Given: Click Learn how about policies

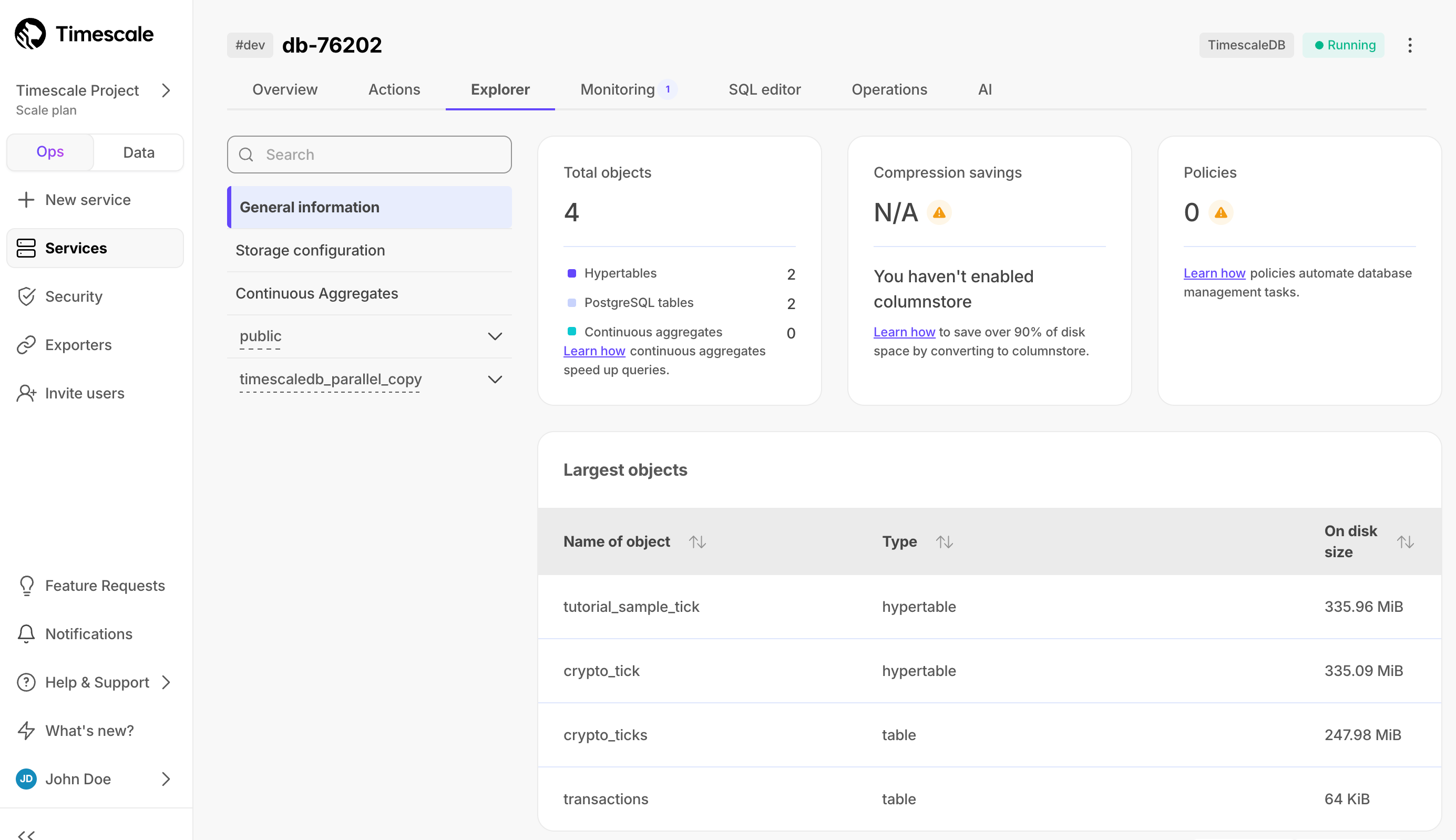Looking at the screenshot, I should click(x=1214, y=273).
